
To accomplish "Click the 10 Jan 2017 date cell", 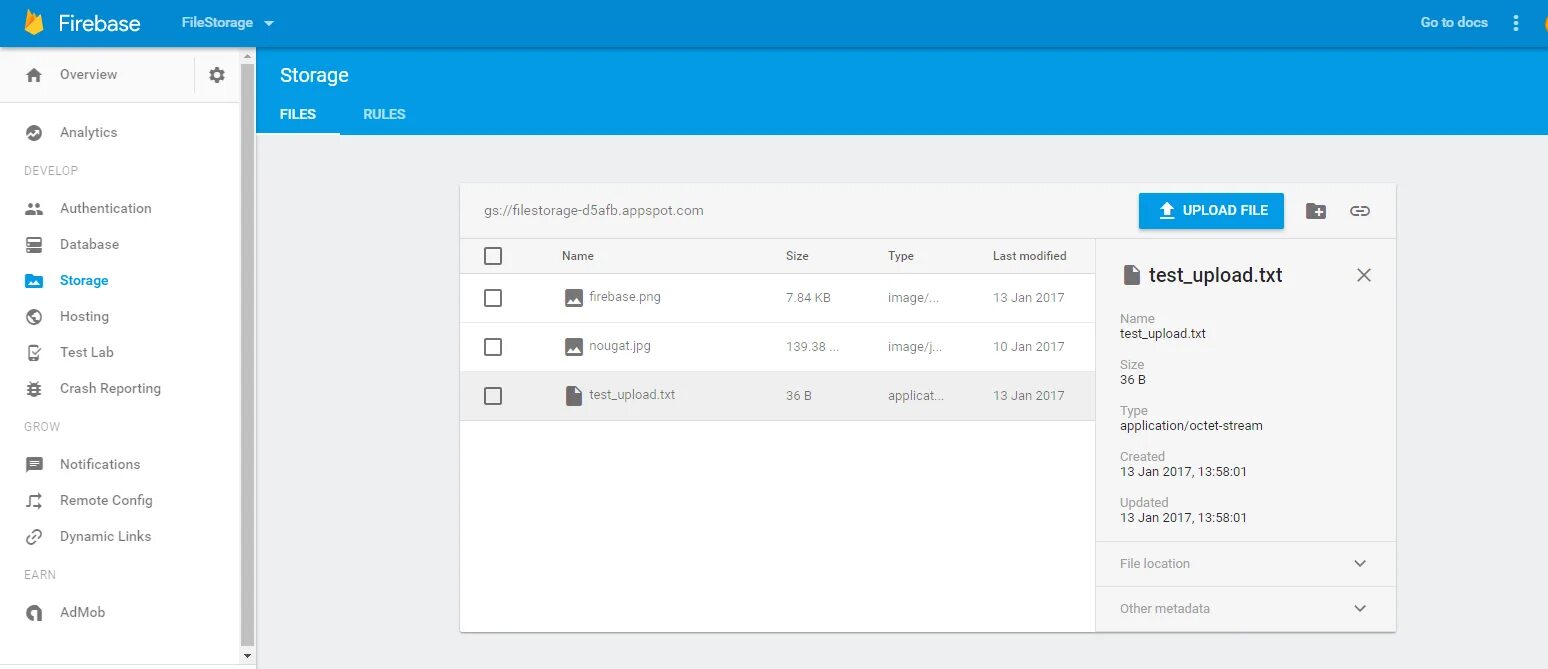I will click(x=1028, y=347).
